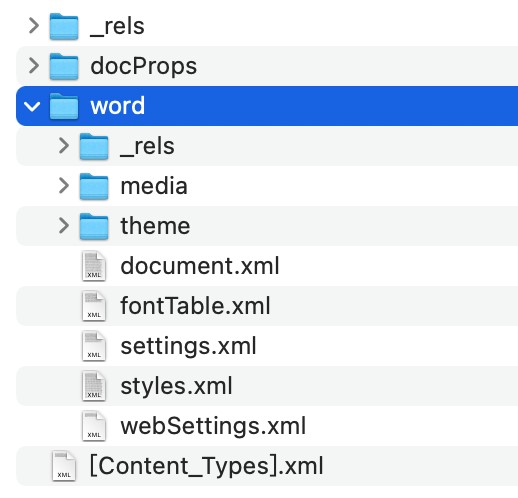Viewport: 518px width, 498px height.
Task: Expand the docProps folder chevron
Action: pos(34,66)
